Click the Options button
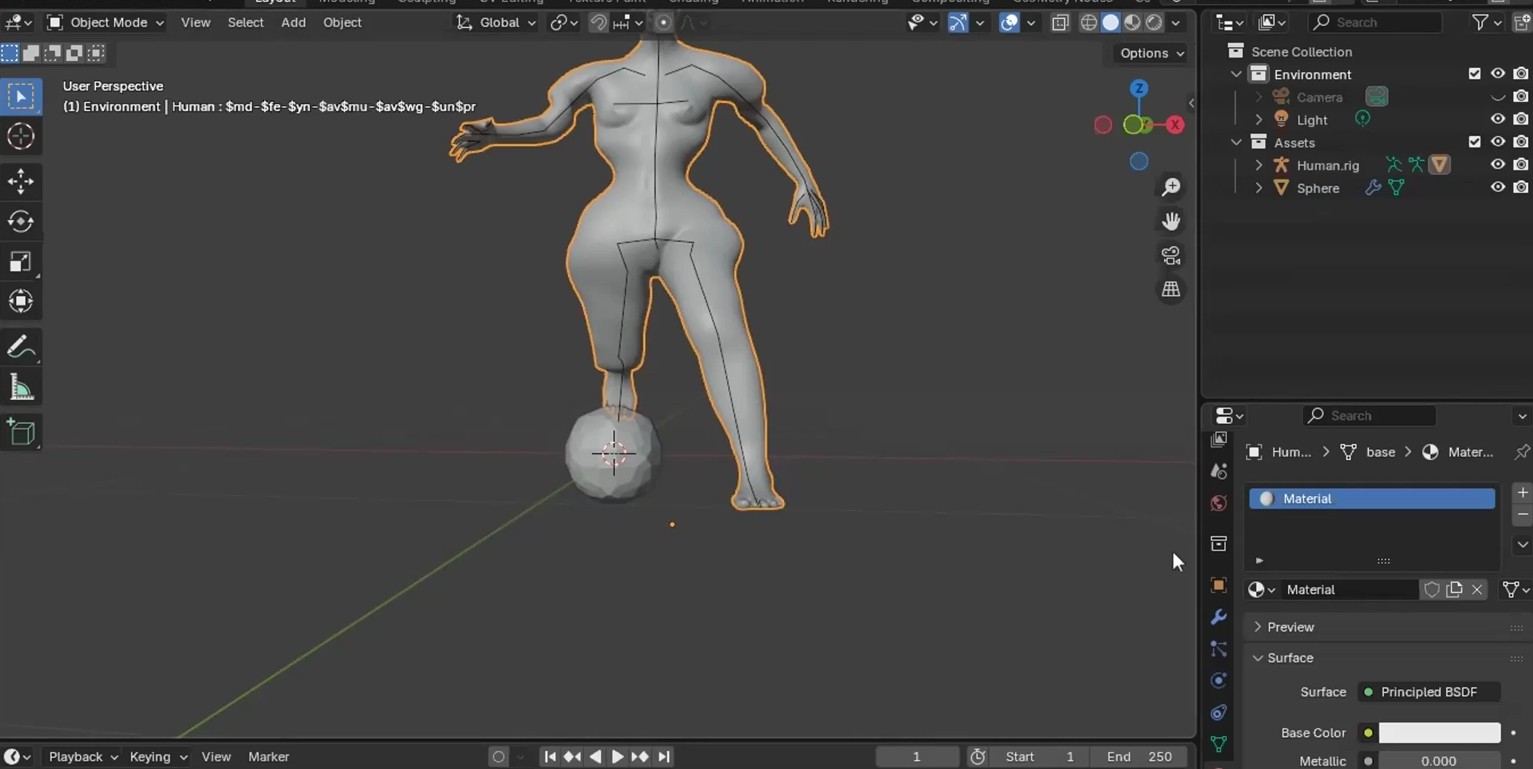The height and width of the screenshot is (769, 1533). 1152,53
